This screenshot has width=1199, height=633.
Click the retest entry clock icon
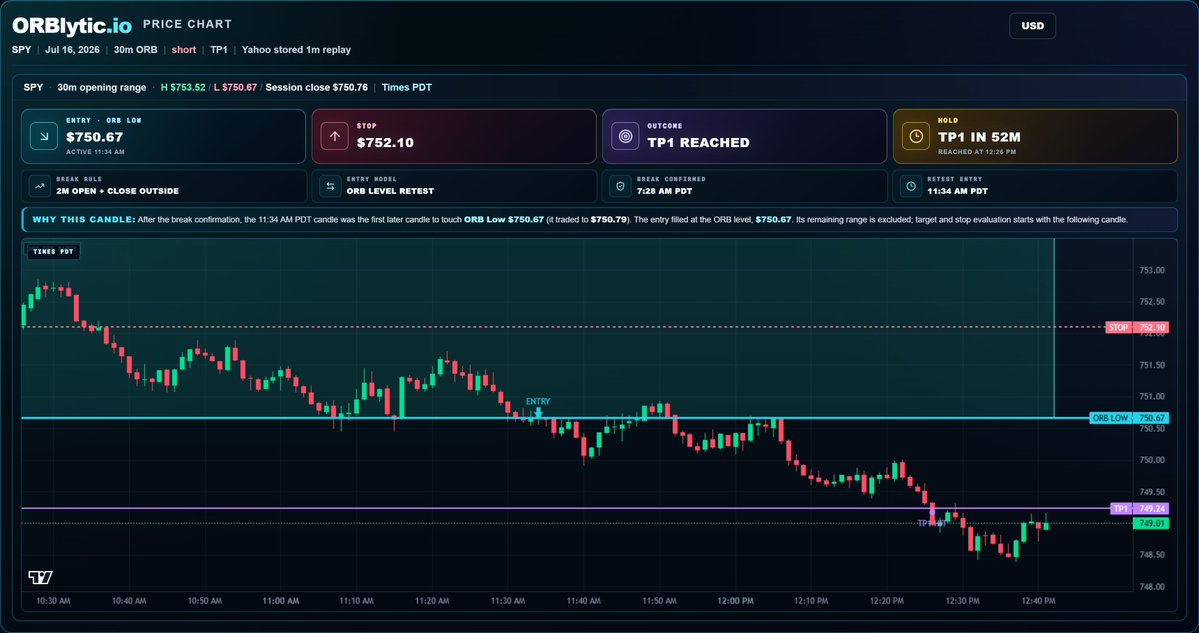910,186
